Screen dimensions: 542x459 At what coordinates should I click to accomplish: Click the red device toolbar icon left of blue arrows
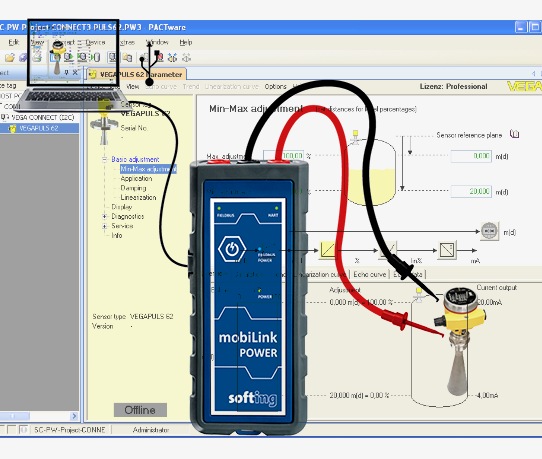click(159, 57)
